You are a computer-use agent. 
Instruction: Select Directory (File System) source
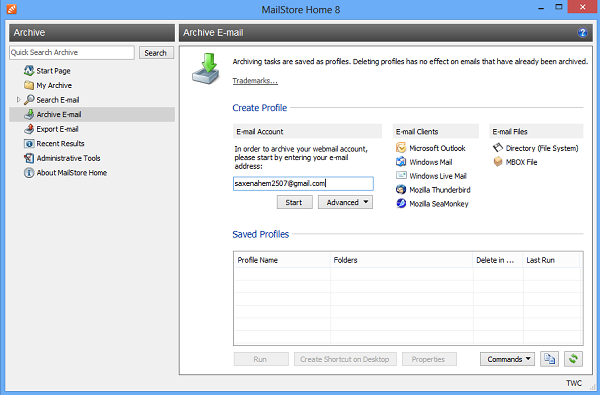tap(535, 148)
